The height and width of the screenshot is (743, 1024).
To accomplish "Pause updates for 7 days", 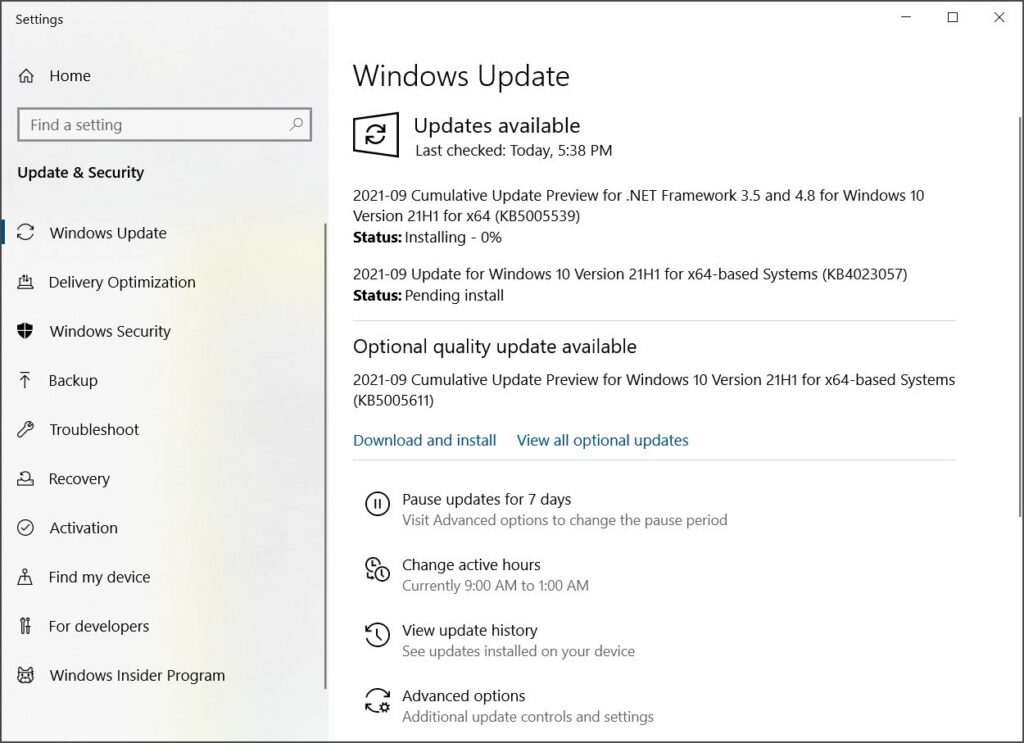I will 487,499.
